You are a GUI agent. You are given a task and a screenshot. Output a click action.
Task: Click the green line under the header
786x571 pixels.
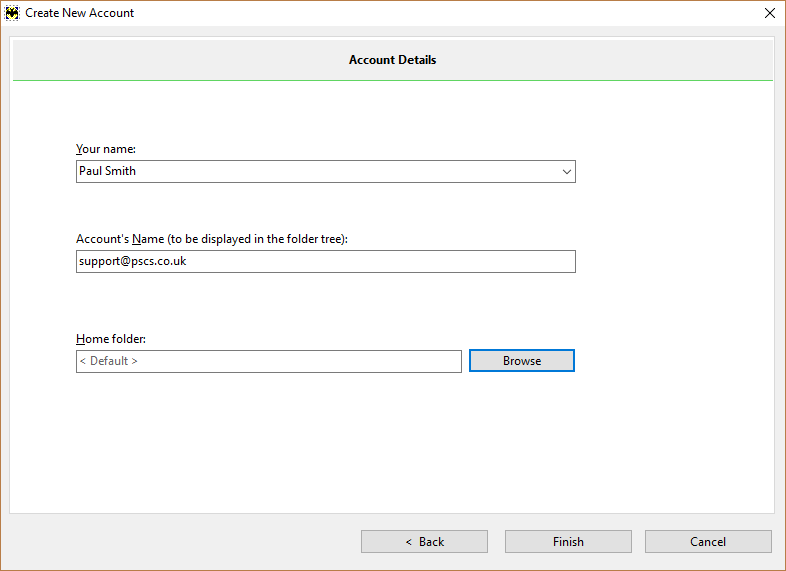[x=392, y=80]
